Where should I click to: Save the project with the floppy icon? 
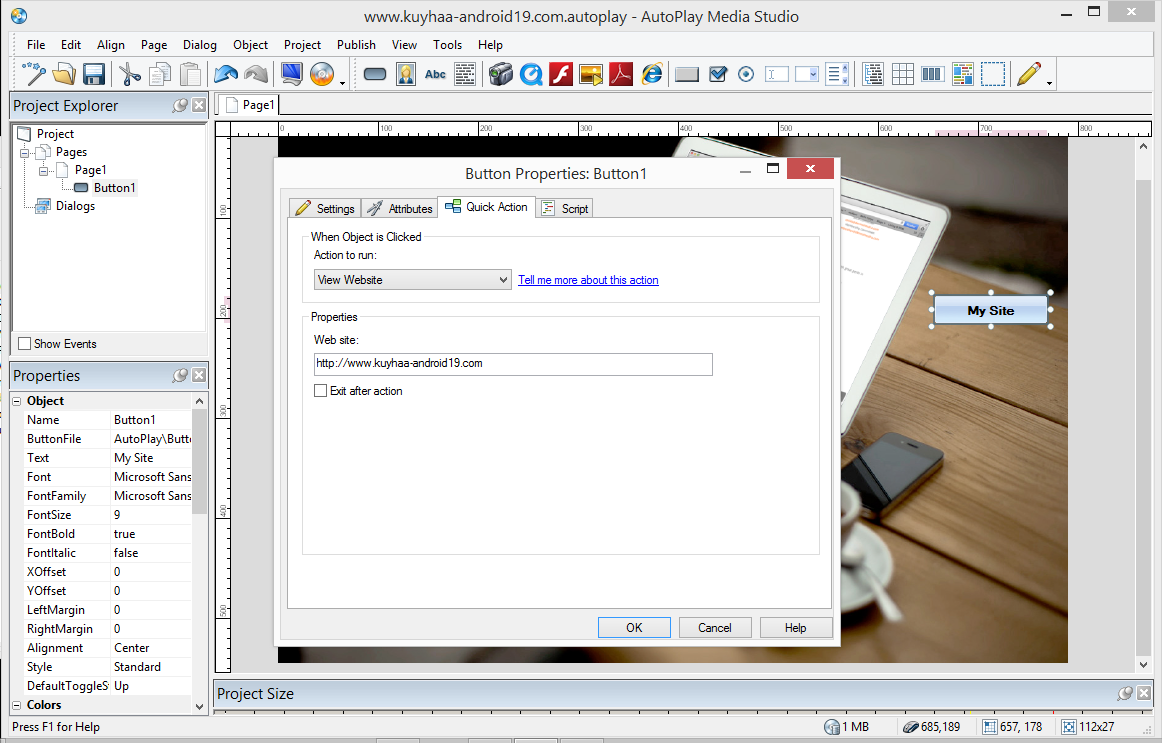[x=93, y=74]
